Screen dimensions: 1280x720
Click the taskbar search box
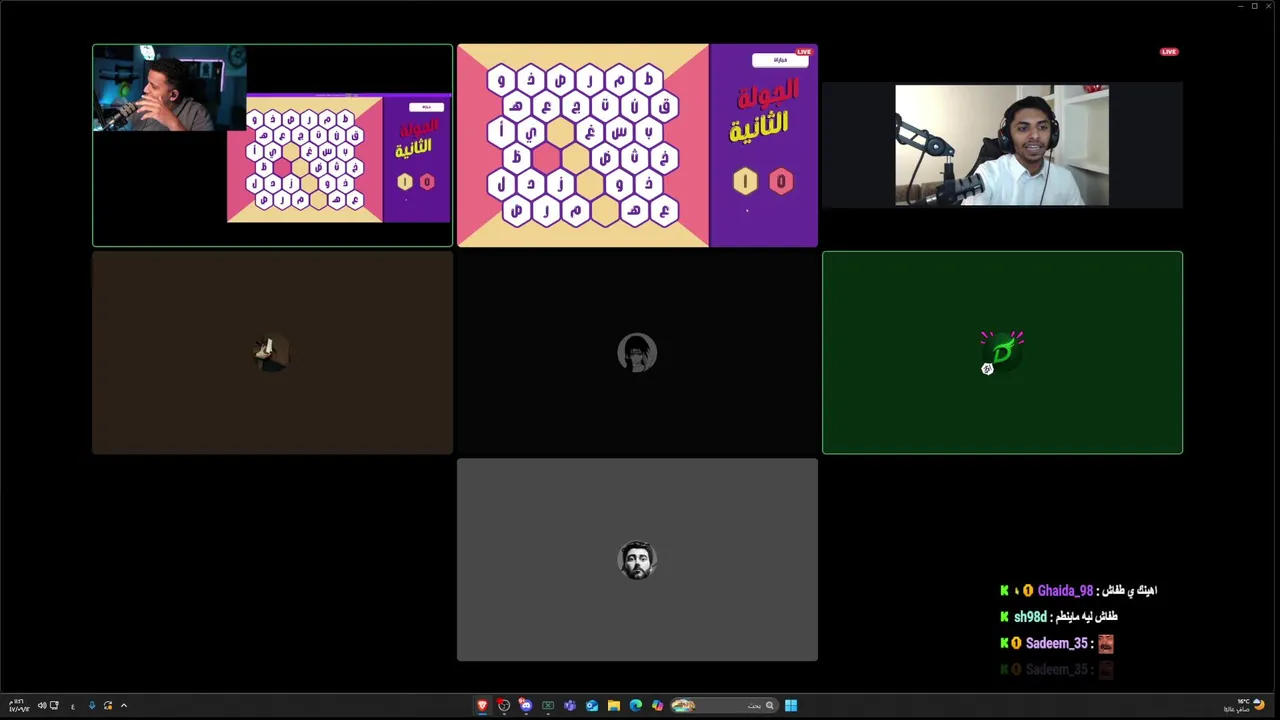[725, 705]
